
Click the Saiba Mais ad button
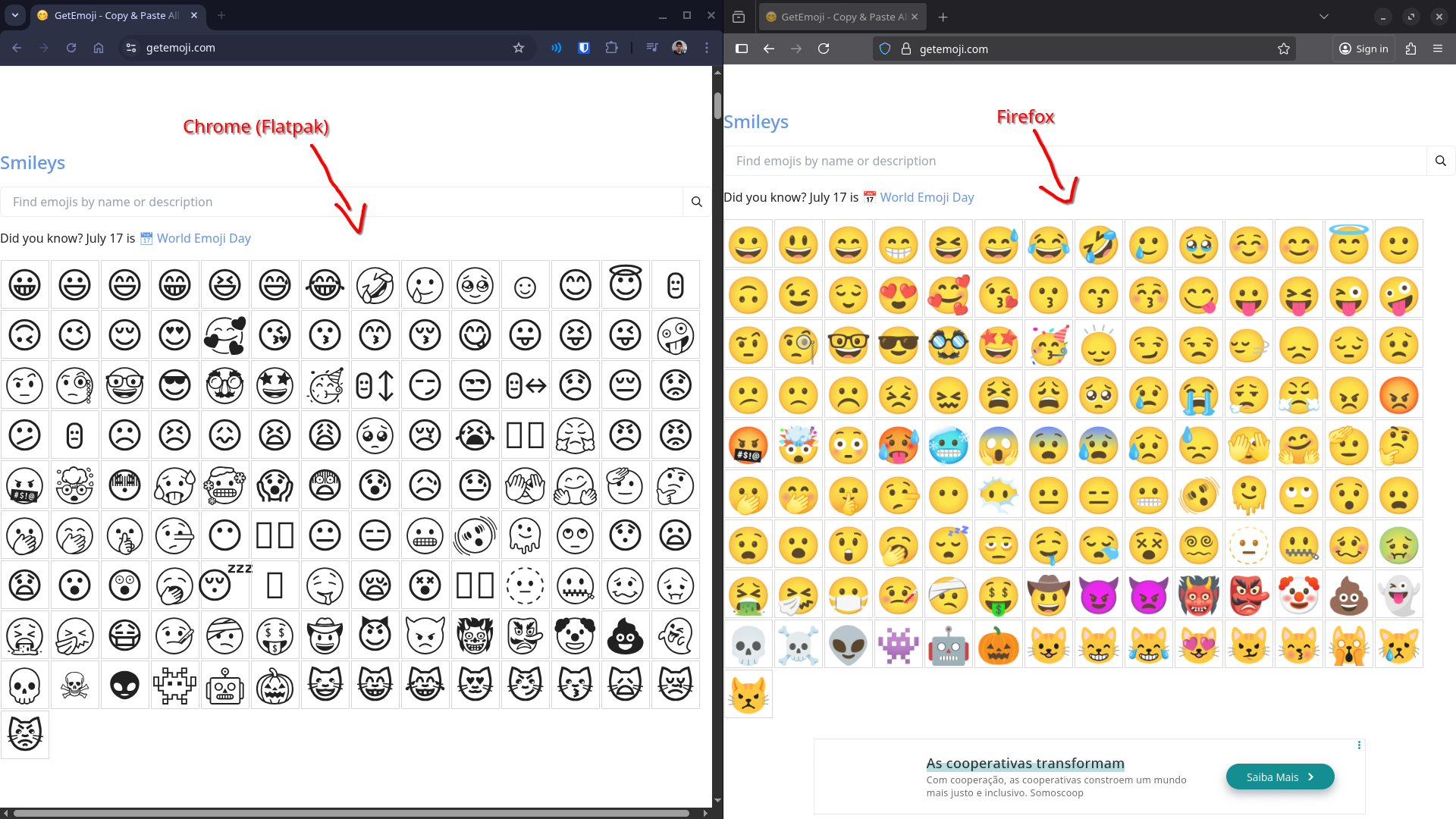click(x=1279, y=777)
